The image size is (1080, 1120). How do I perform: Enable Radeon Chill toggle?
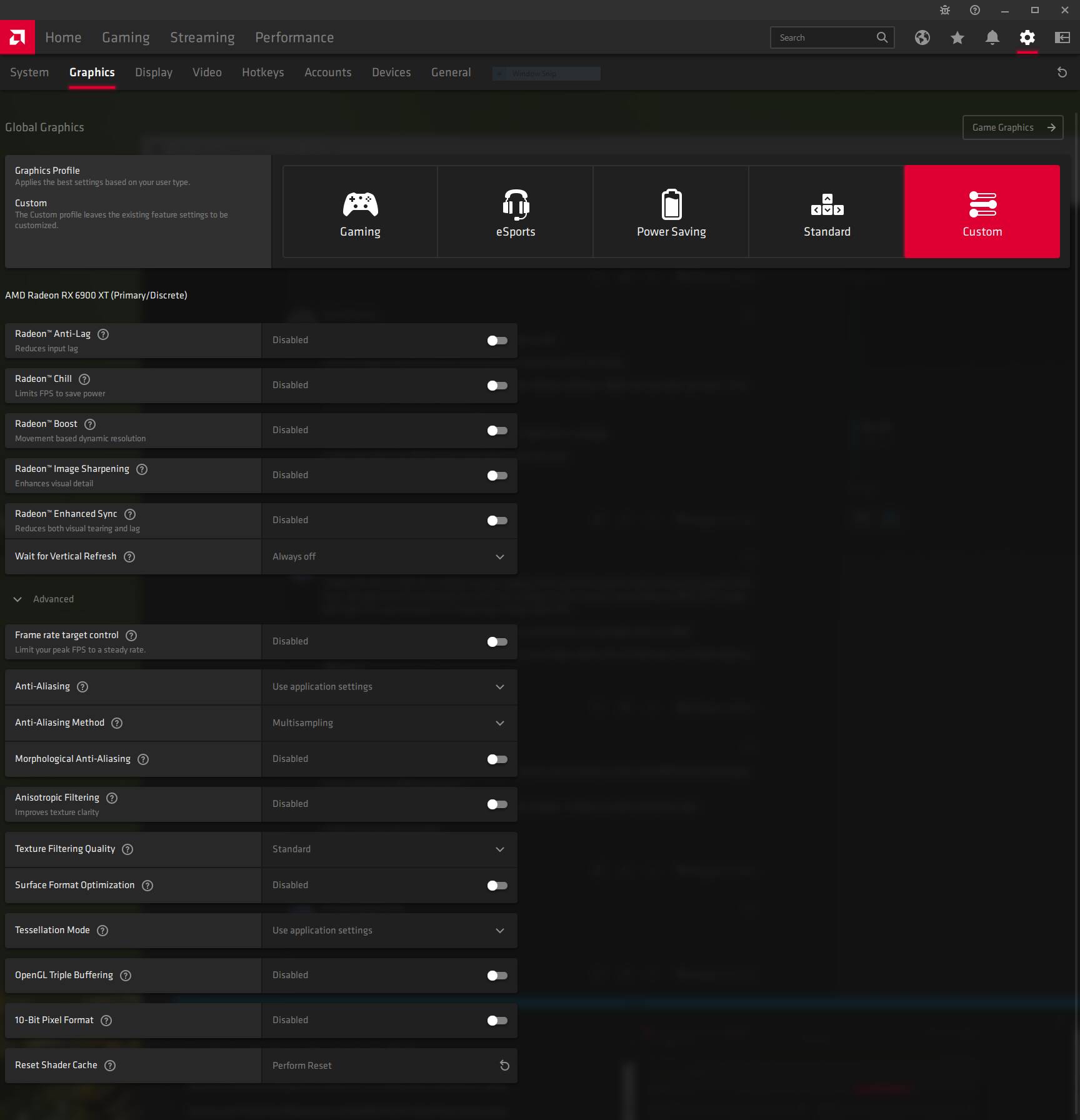[x=497, y=386]
